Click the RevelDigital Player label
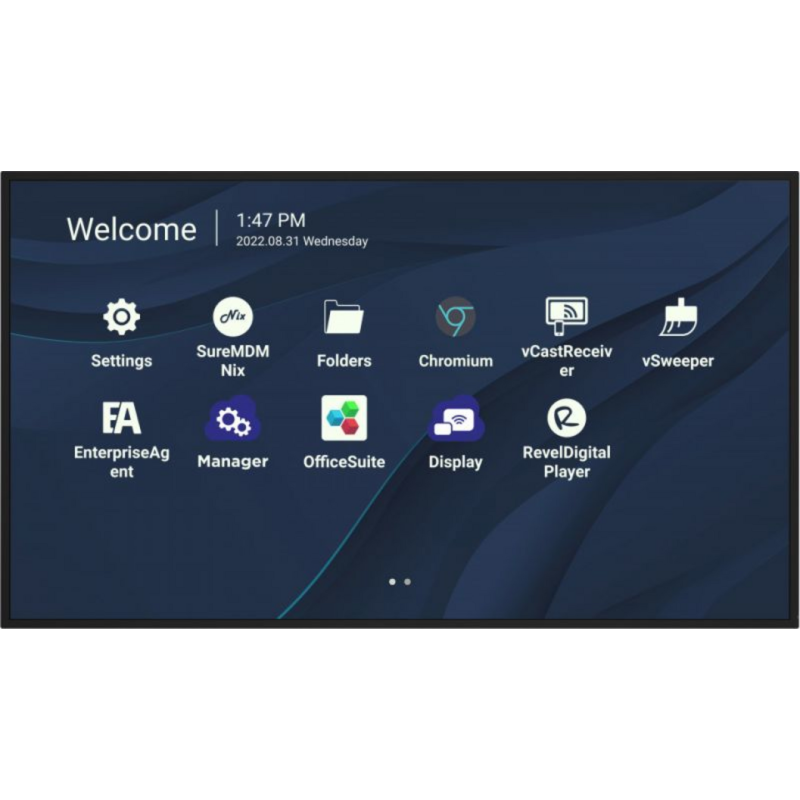This screenshot has width=800, height=800. (567, 462)
